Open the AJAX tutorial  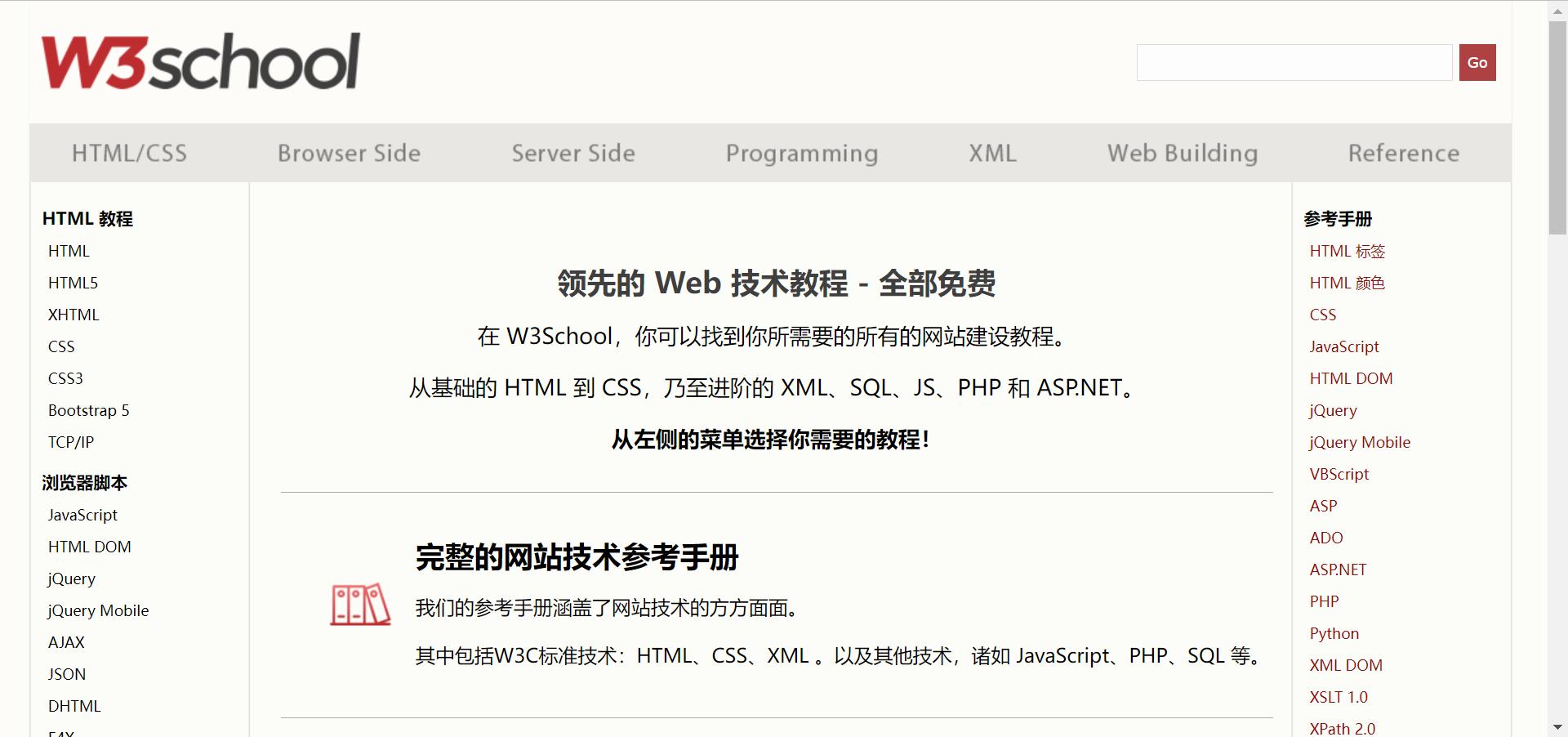[66, 642]
